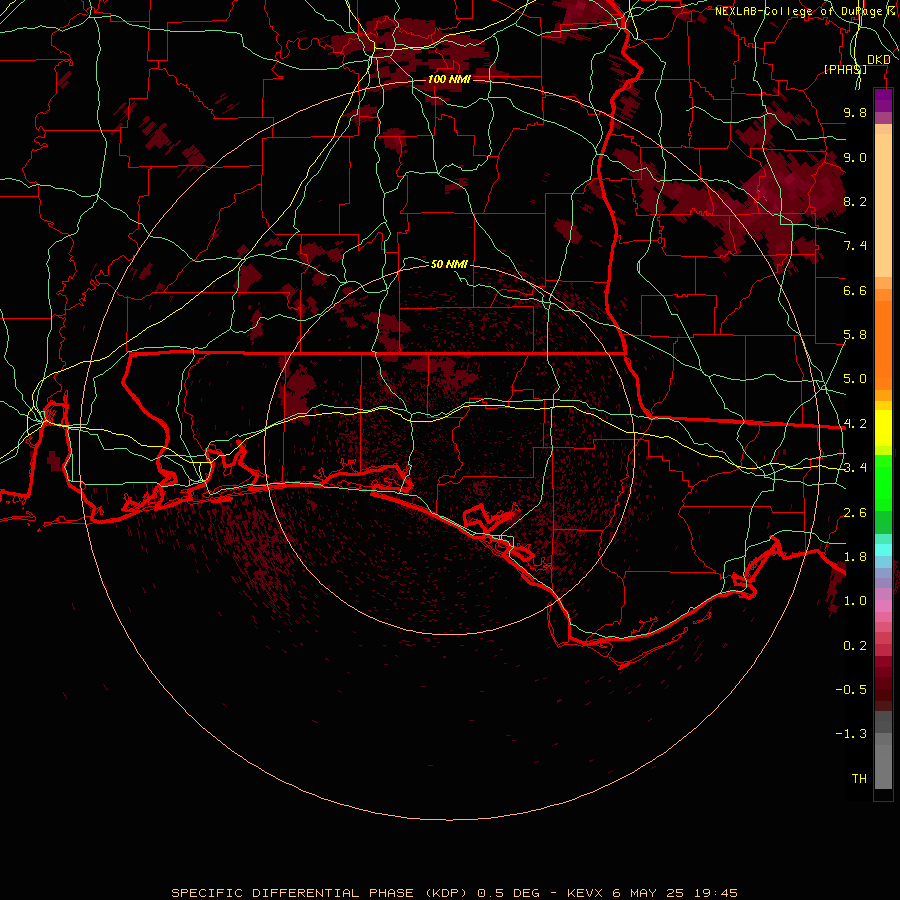
Task: Click the "TH" threshold label on the color scale
Action: point(859,779)
